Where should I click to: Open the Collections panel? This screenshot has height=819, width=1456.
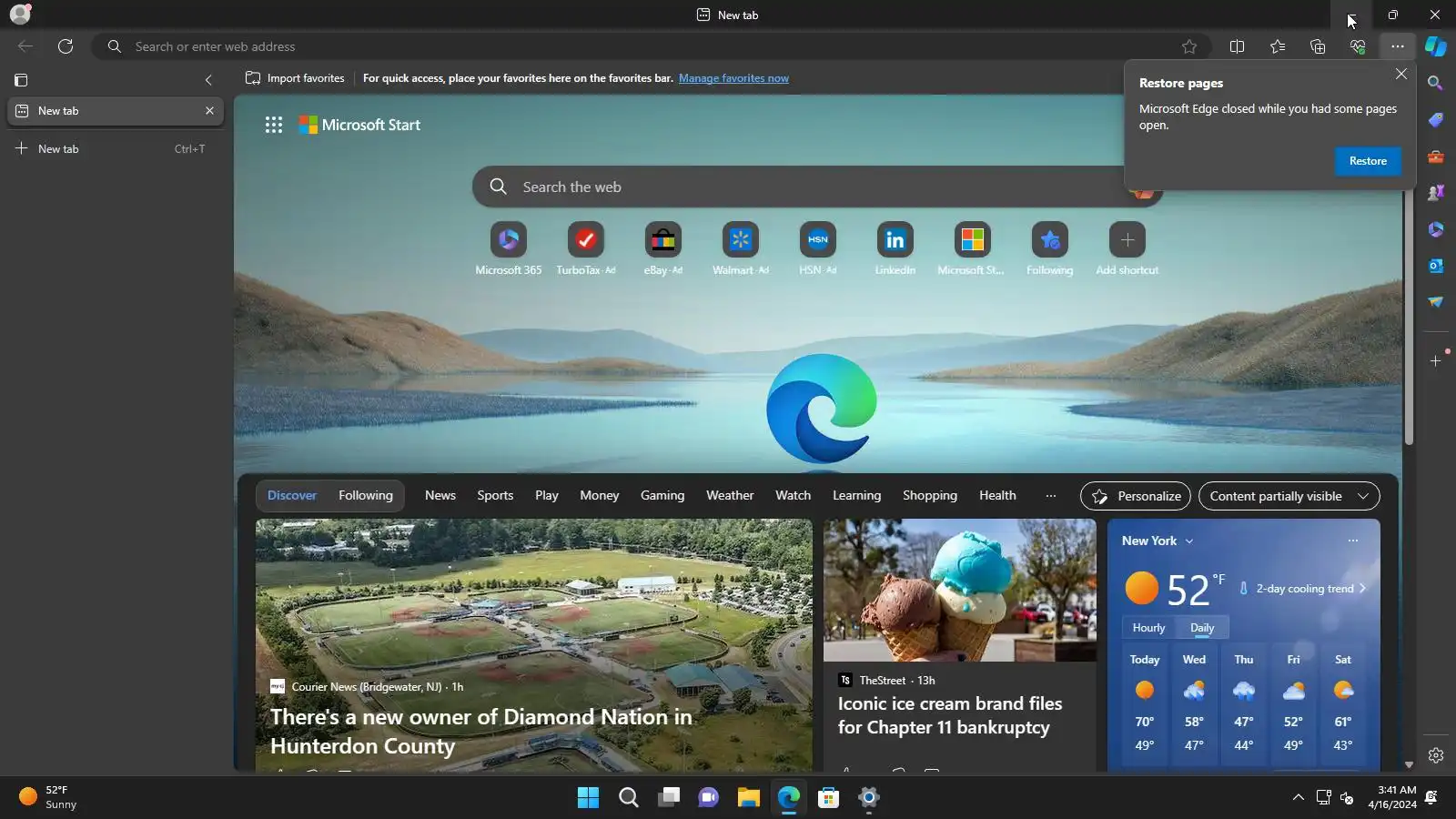click(1318, 46)
